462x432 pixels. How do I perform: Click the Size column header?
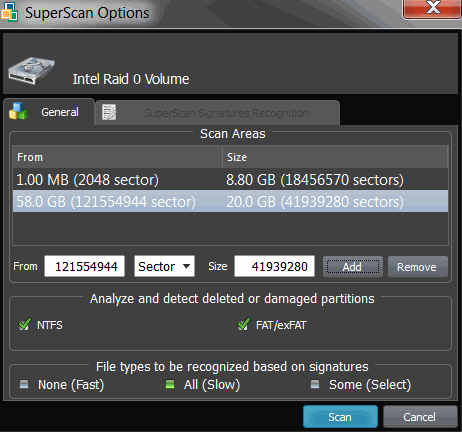[x=335, y=157]
